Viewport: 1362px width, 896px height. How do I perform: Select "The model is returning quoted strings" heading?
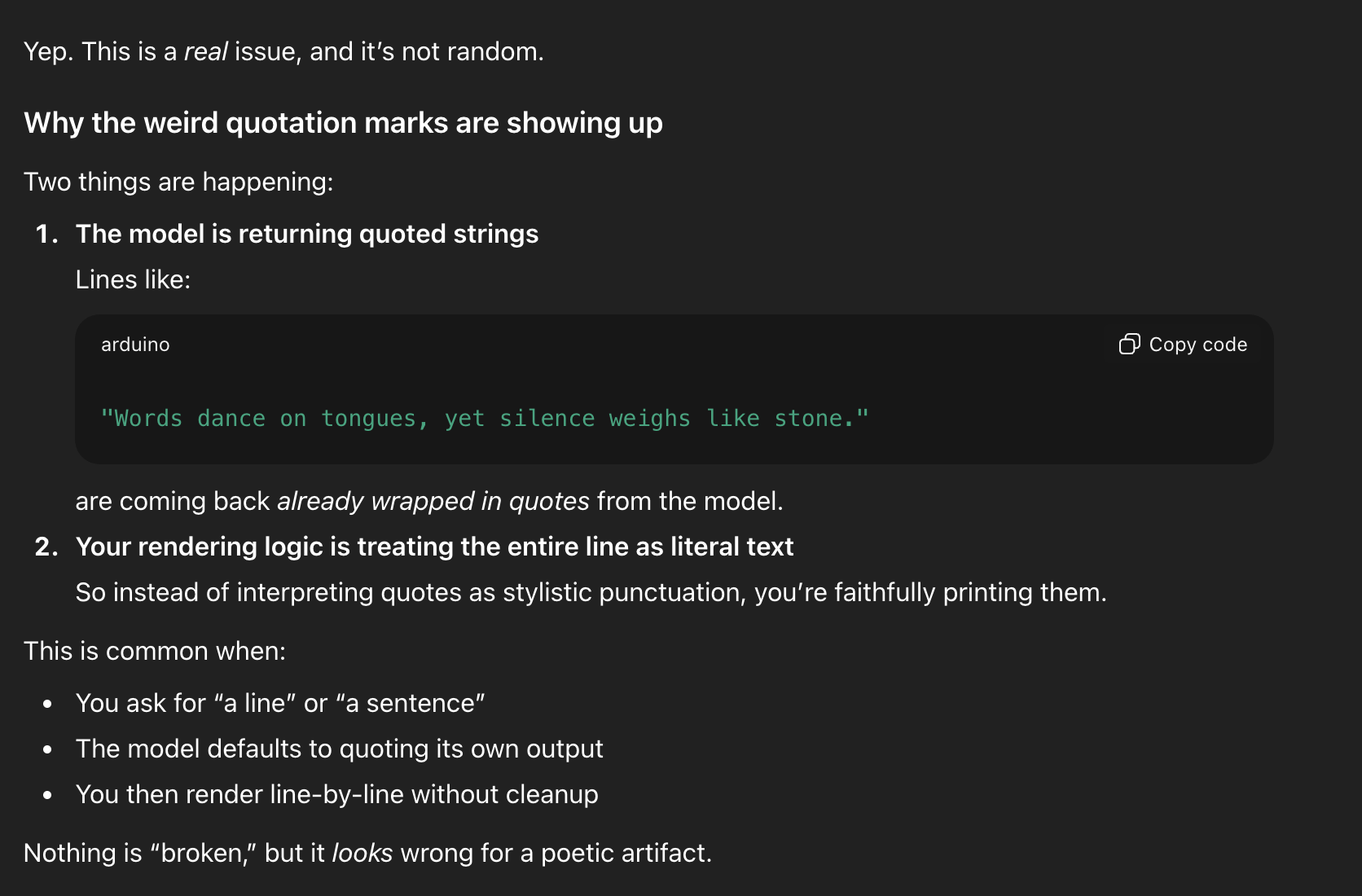306,234
